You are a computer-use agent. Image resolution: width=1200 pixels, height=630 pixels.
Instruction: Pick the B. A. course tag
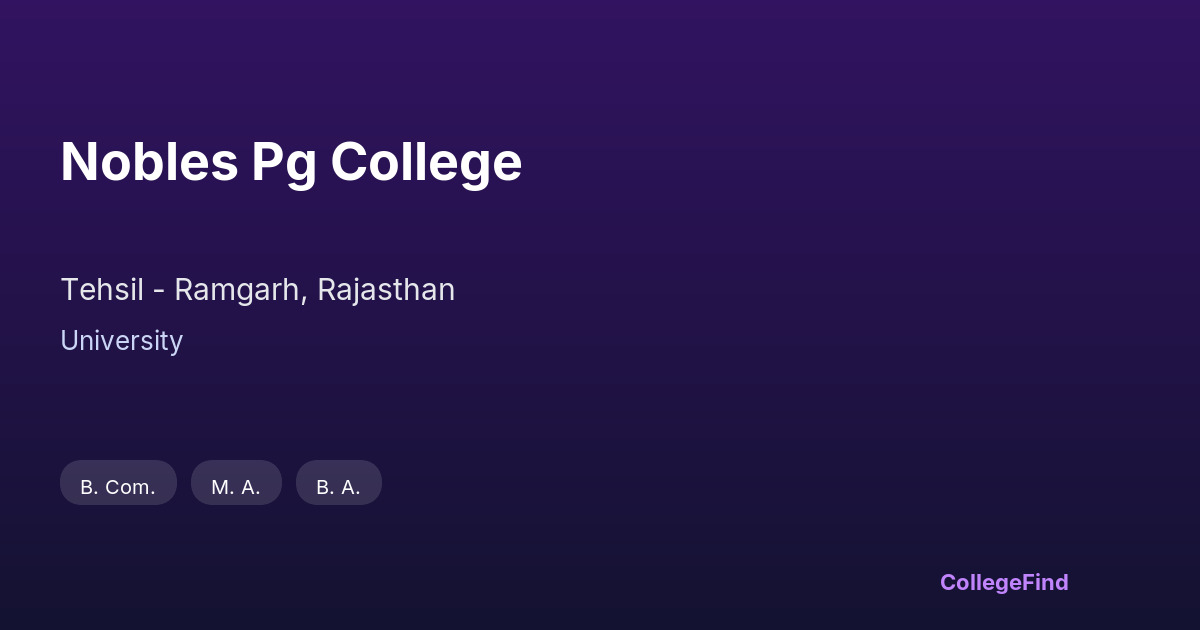(338, 486)
